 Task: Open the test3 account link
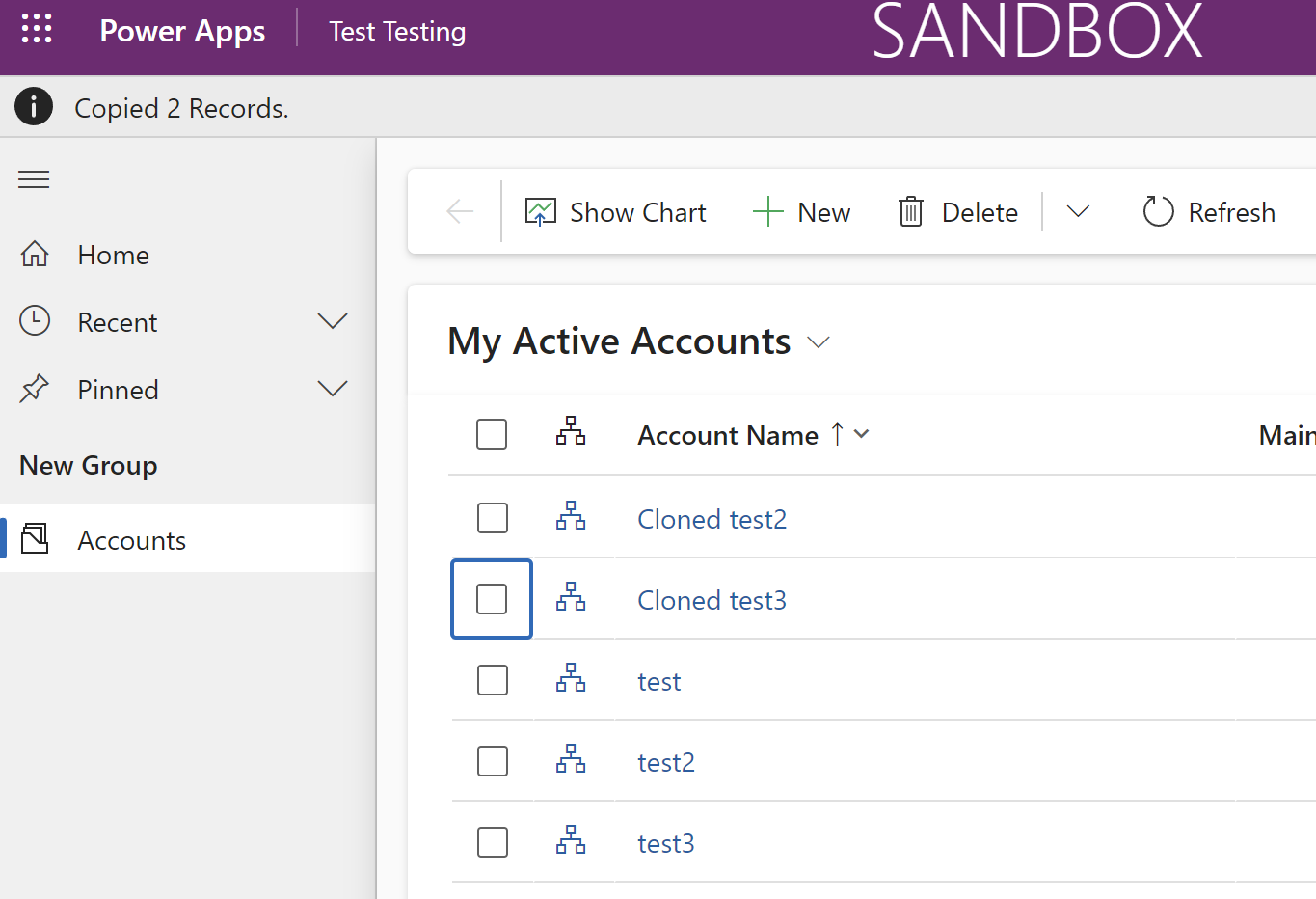[666, 843]
